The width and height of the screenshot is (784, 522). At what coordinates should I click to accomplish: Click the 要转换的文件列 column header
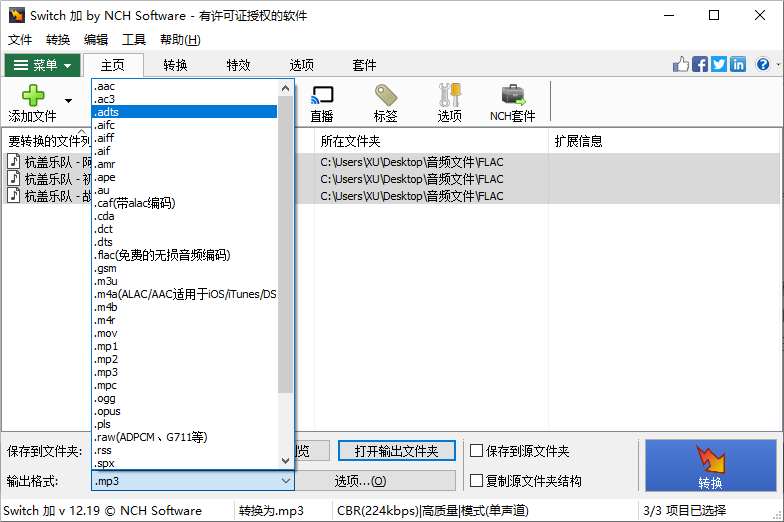48,141
